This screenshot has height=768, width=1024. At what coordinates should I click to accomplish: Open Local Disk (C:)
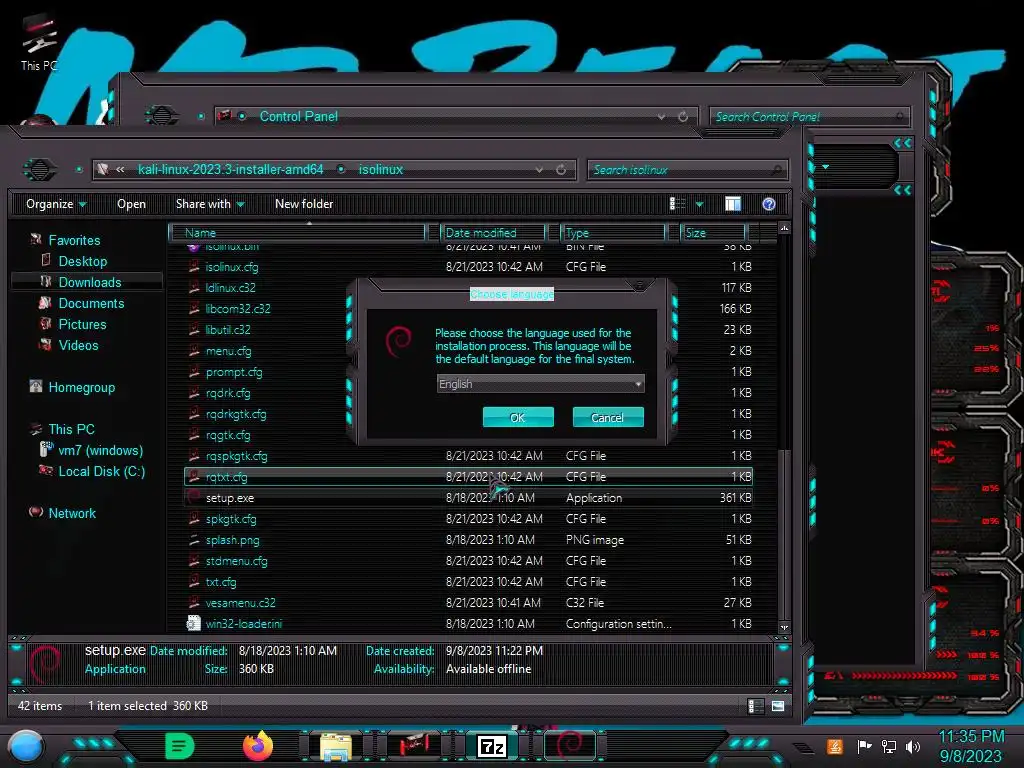(101, 471)
